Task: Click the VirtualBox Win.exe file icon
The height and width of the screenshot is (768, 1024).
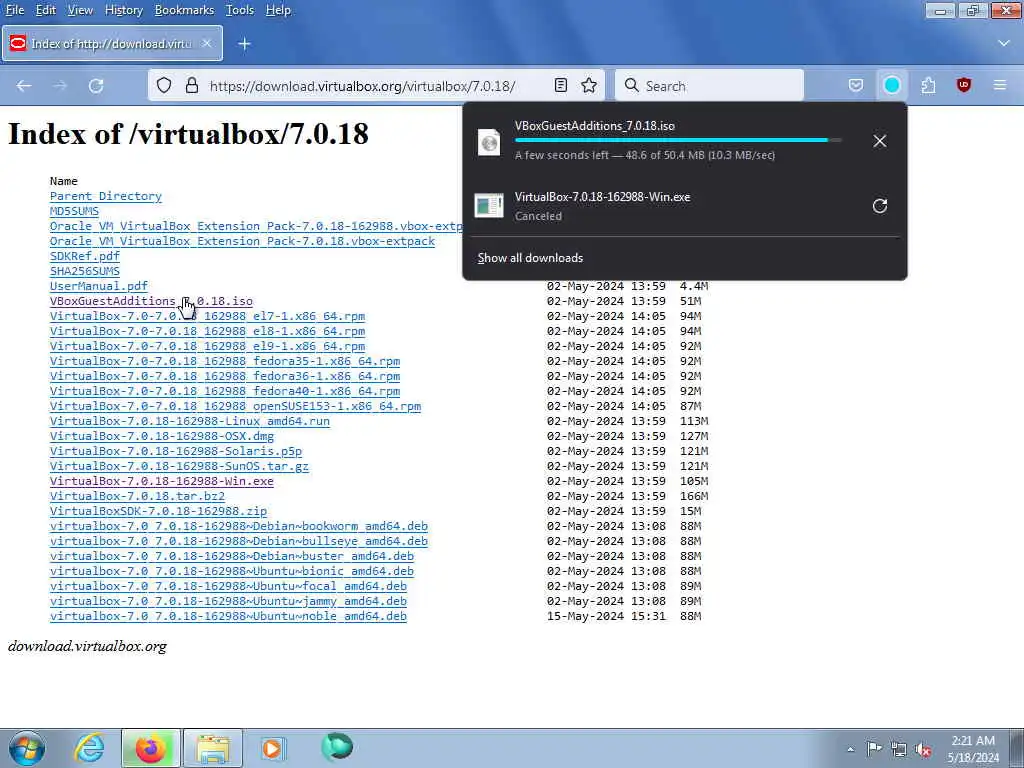Action: point(489,206)
